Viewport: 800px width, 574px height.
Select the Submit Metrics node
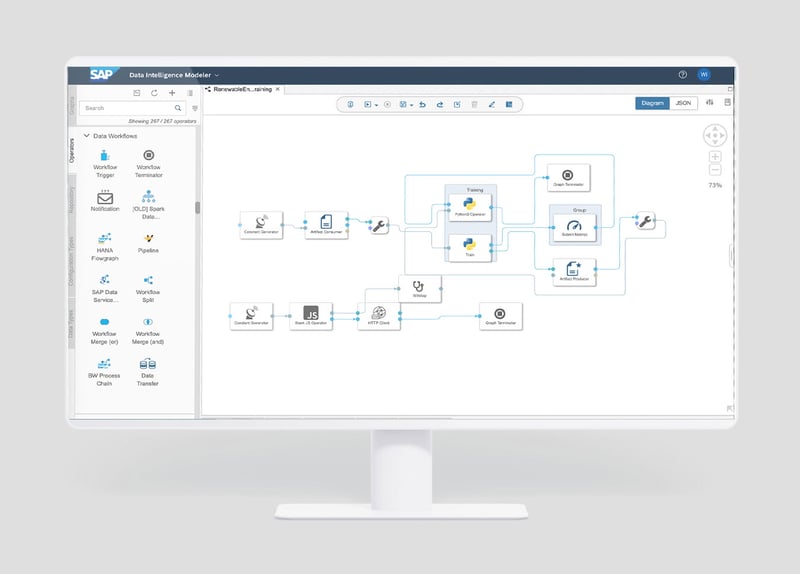(574, 228)
